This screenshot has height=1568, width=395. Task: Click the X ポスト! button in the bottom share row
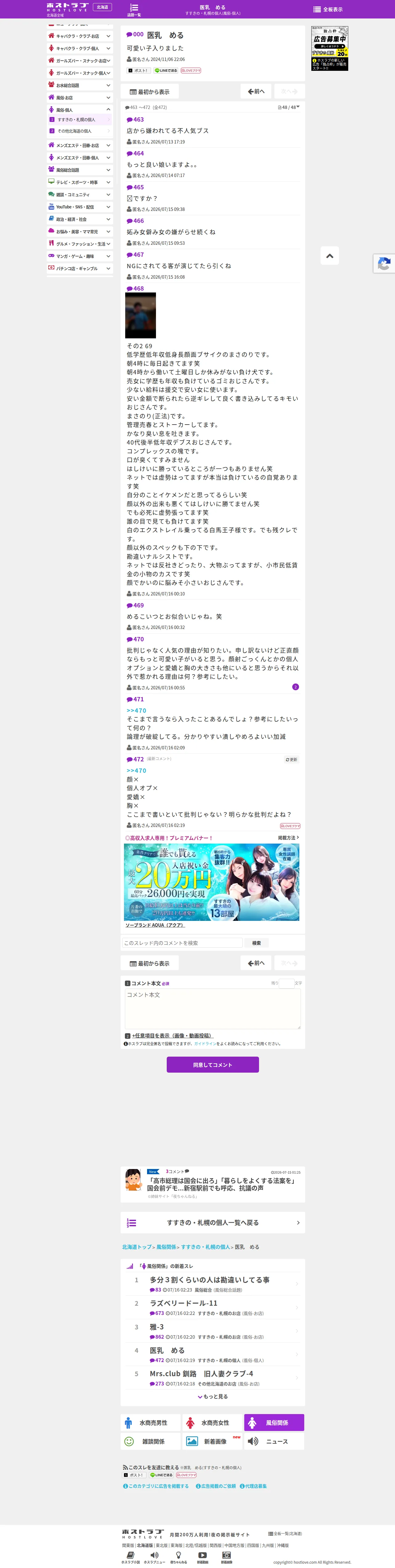coord(134,1475)
